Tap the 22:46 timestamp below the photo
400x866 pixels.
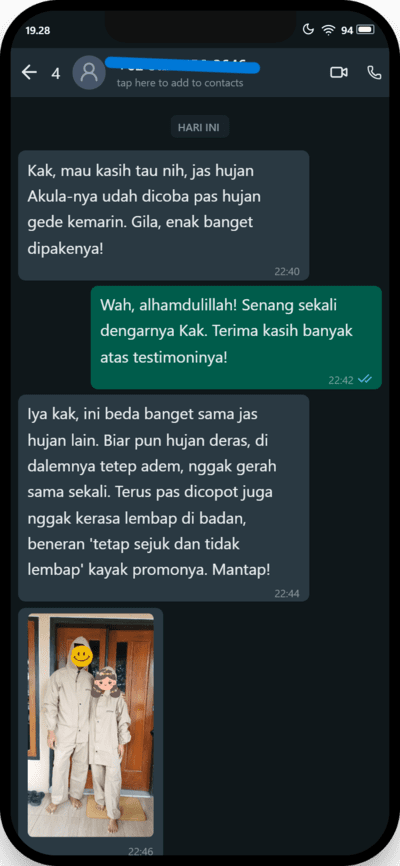[x=141, y=851]
